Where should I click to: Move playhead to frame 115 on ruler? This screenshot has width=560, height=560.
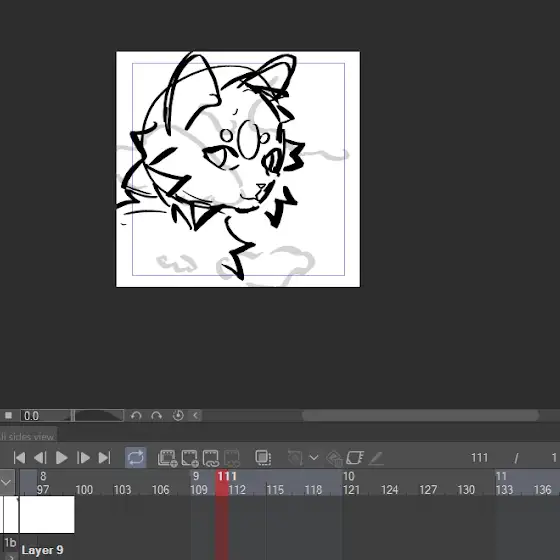click(x=275, y=489)
